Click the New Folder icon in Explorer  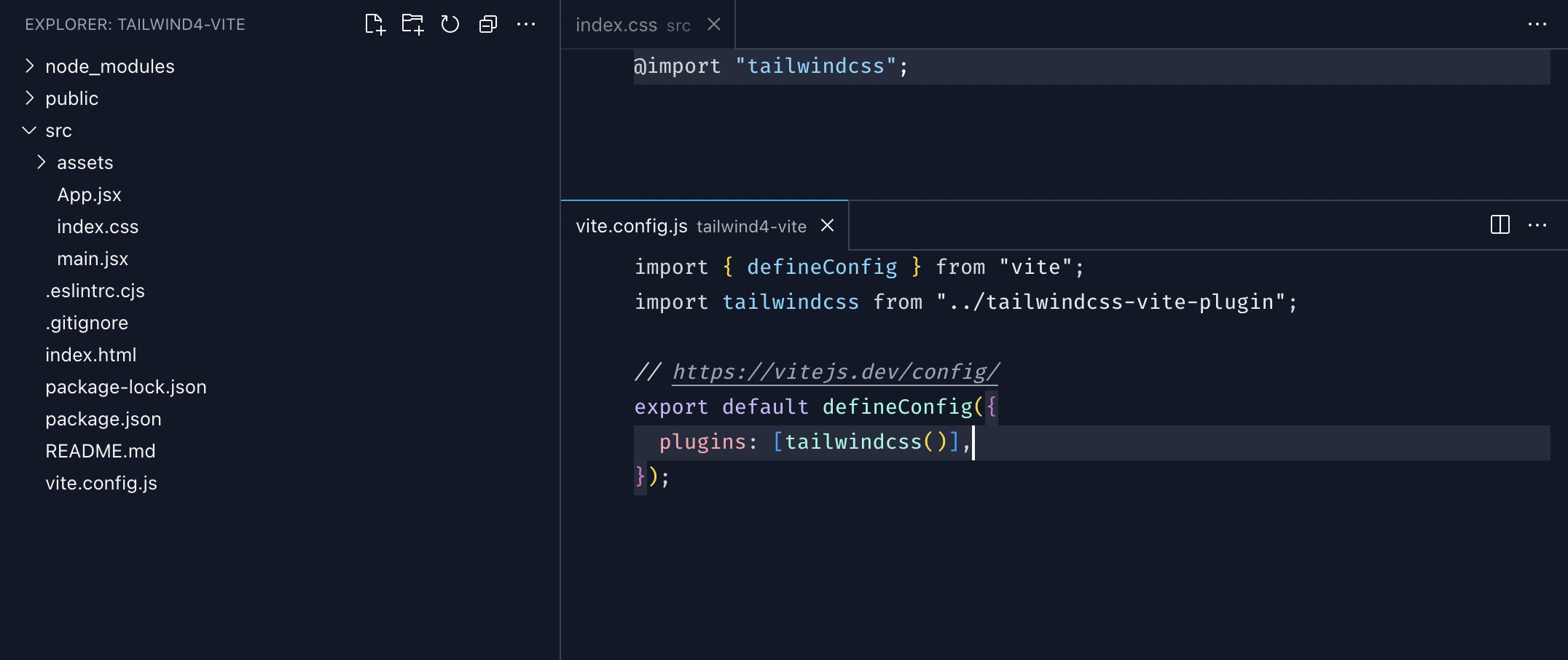point(412,25)
